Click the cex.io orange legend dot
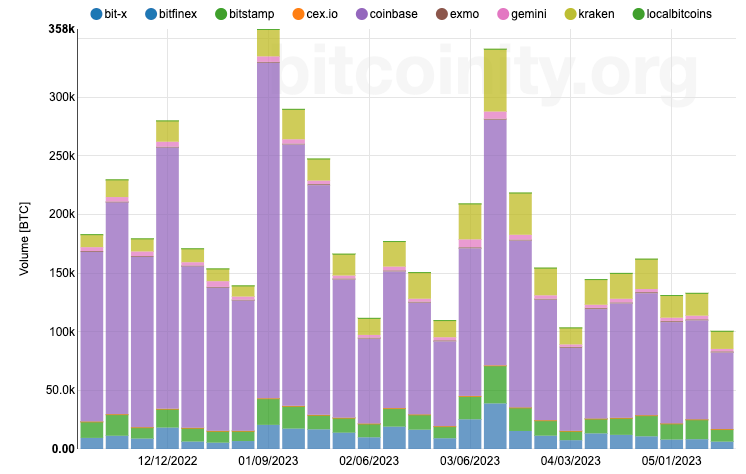746x474 pixels. point(298,14)
